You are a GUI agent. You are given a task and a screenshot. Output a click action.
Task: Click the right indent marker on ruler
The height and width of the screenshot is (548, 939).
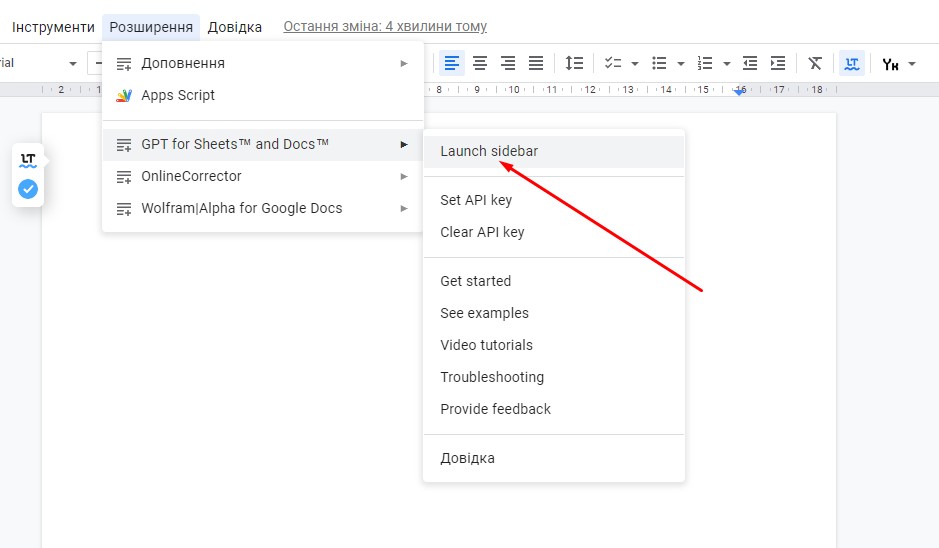[740, 91]
